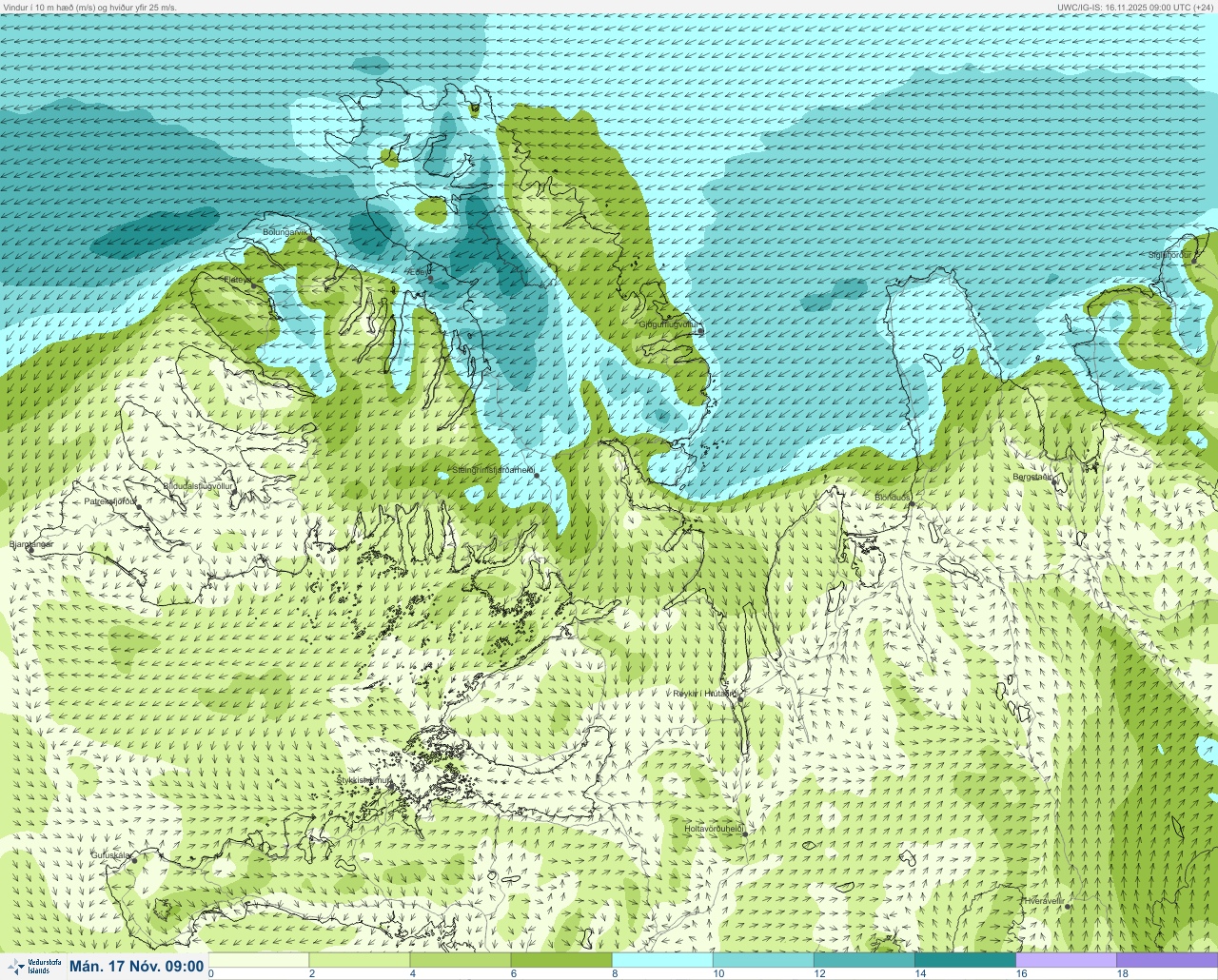Click the Stykkishólmur station label

coord(363,780)
